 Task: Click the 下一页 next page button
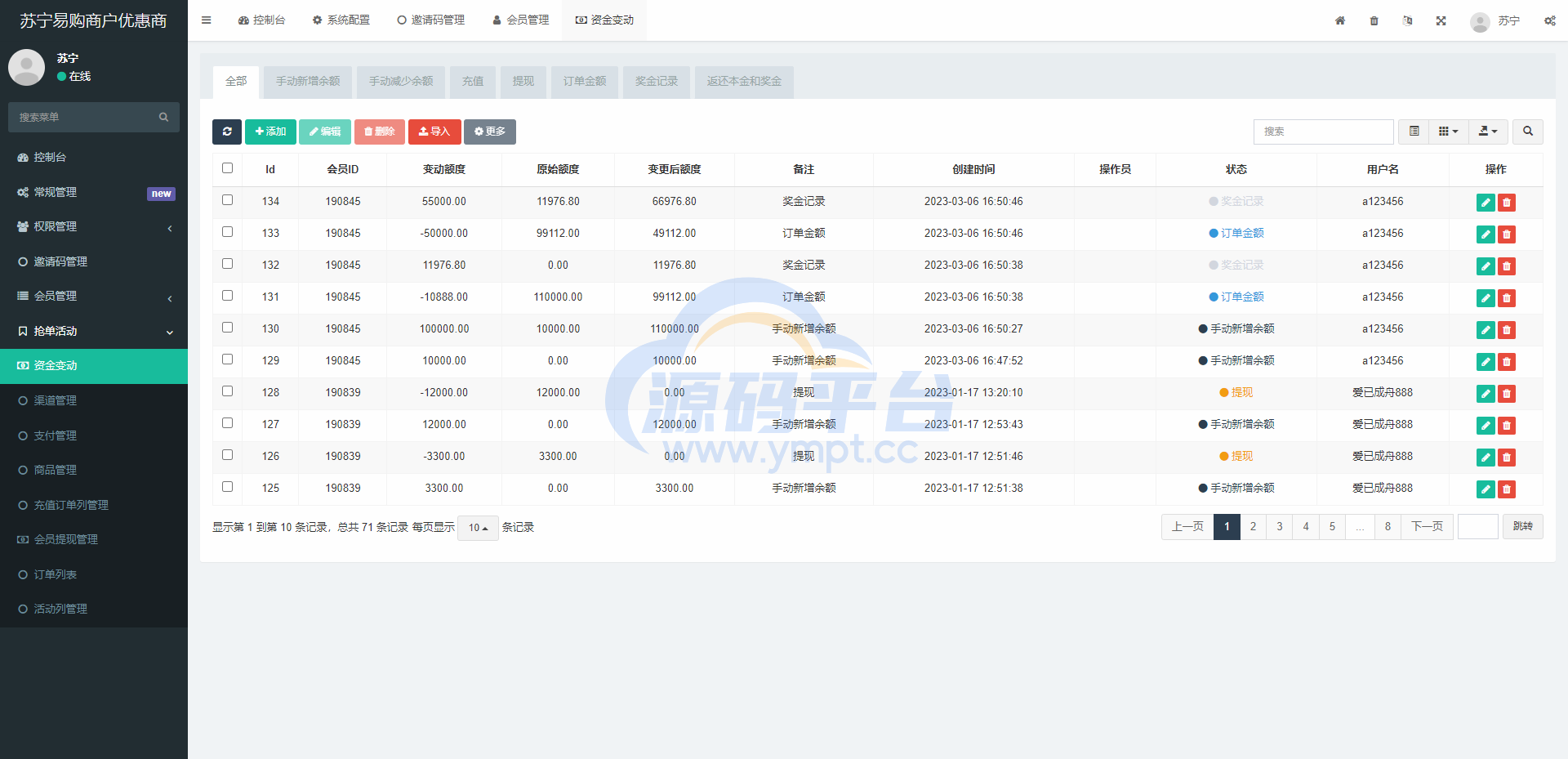point(1427,527)
